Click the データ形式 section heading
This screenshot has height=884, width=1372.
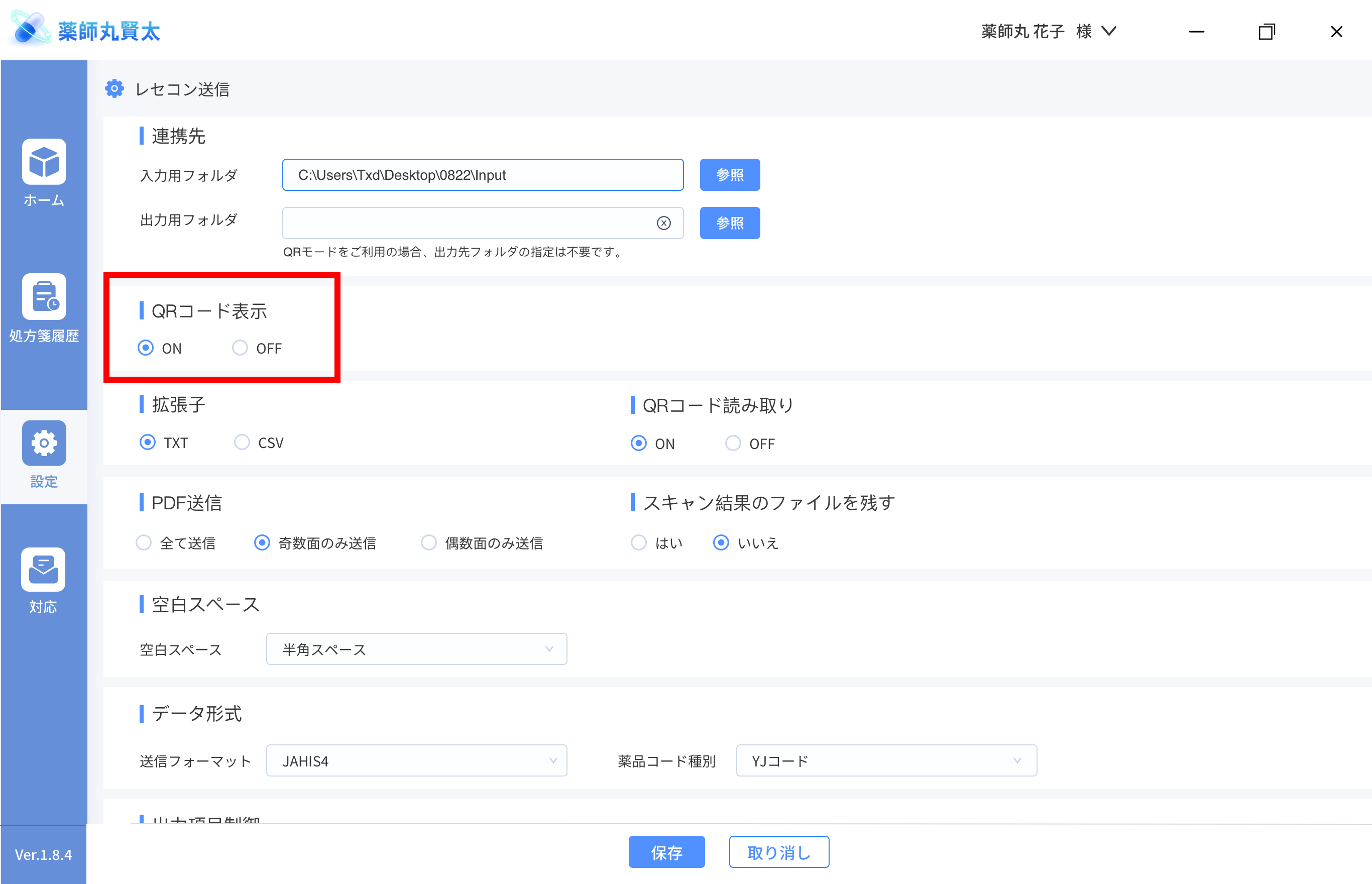(197, 714)
